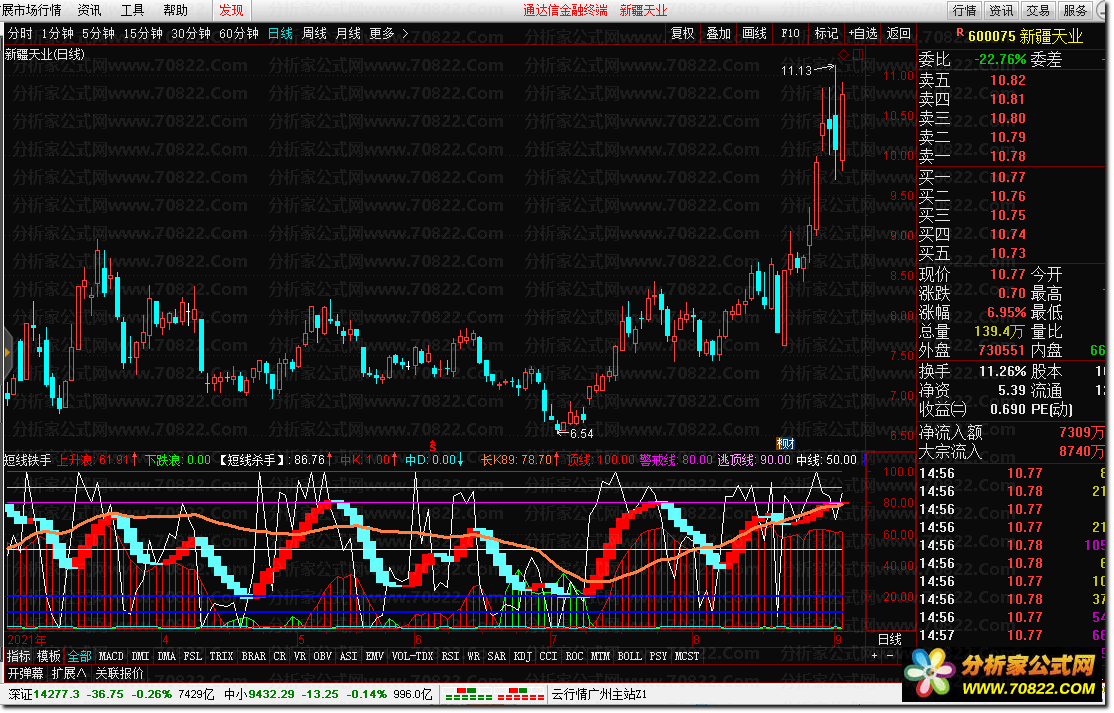1114x713 pixels.
Task: Click top-right 交易 button
Action: [x=1038, y=10]
